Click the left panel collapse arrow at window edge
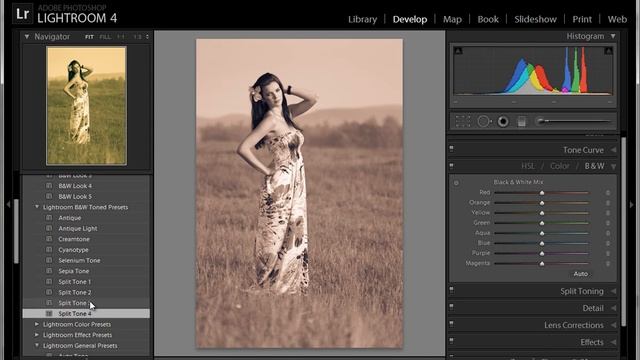 [x=8, y=204]
